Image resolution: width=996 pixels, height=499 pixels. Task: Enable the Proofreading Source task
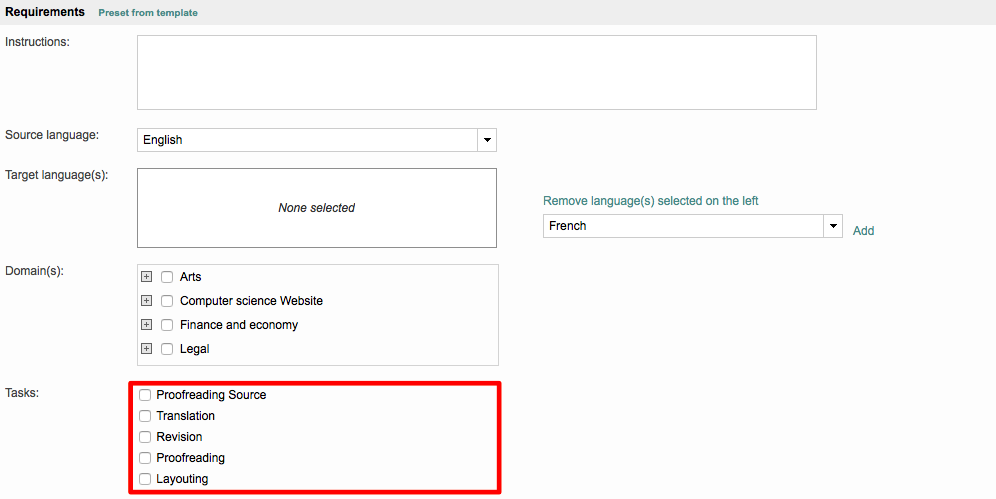[145, 395]
